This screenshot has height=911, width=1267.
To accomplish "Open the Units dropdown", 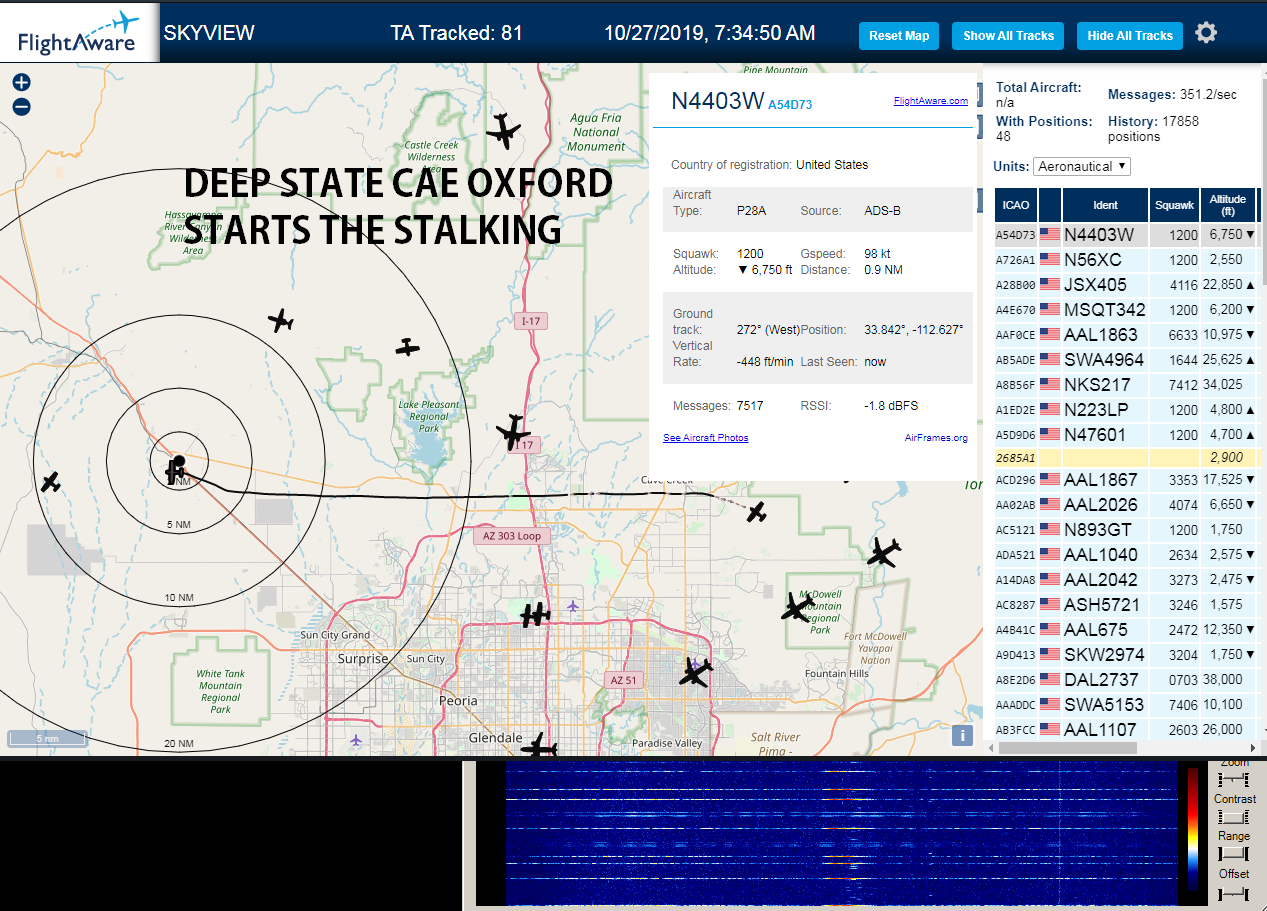I will 1082,166.
